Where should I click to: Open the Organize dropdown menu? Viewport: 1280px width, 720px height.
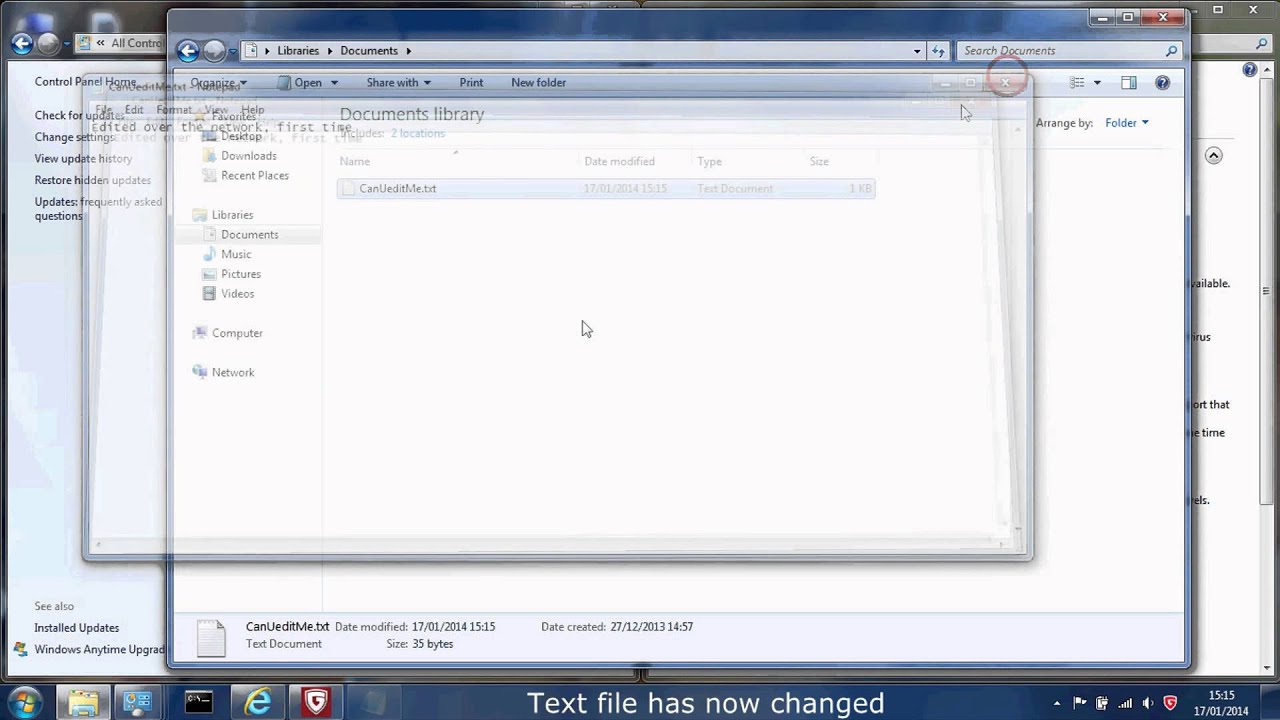[218, 83]
